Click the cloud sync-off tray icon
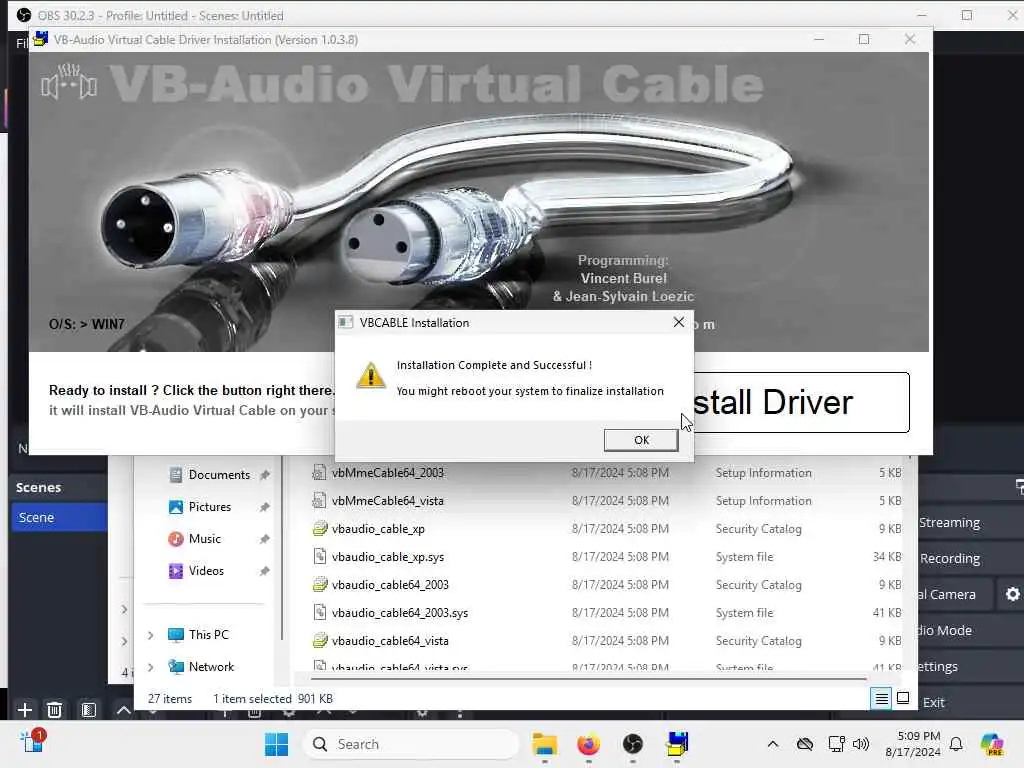Viewport: 1024px width, 768px height. pyautogui.click(x=805, y=744)
